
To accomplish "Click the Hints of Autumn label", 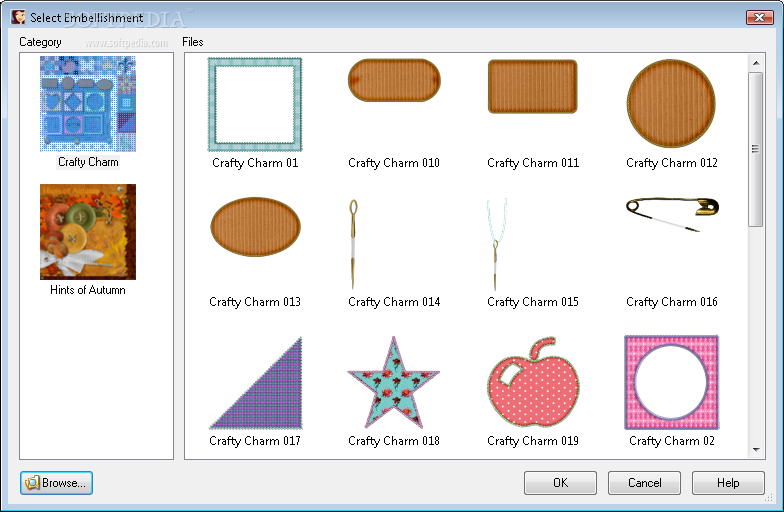I will pyautogui.click(x=88, y=290).
